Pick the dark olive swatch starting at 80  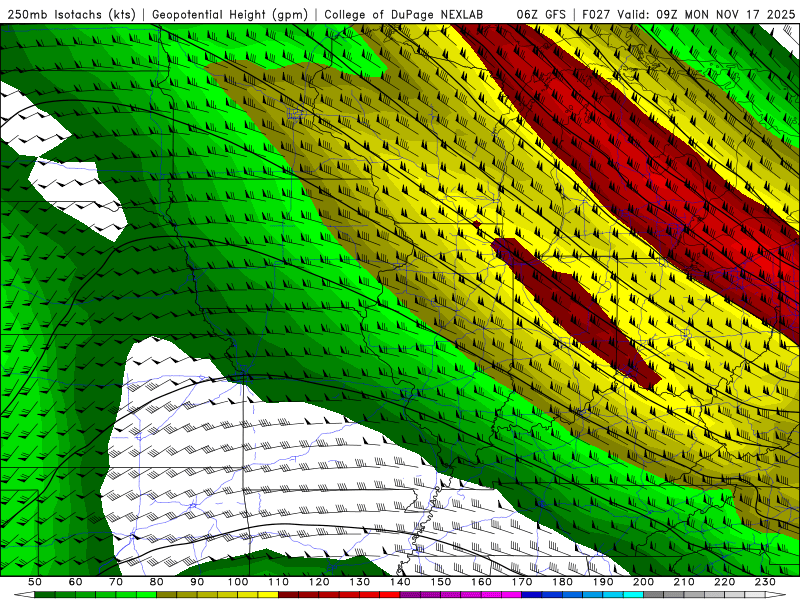[x=167, y=595]
